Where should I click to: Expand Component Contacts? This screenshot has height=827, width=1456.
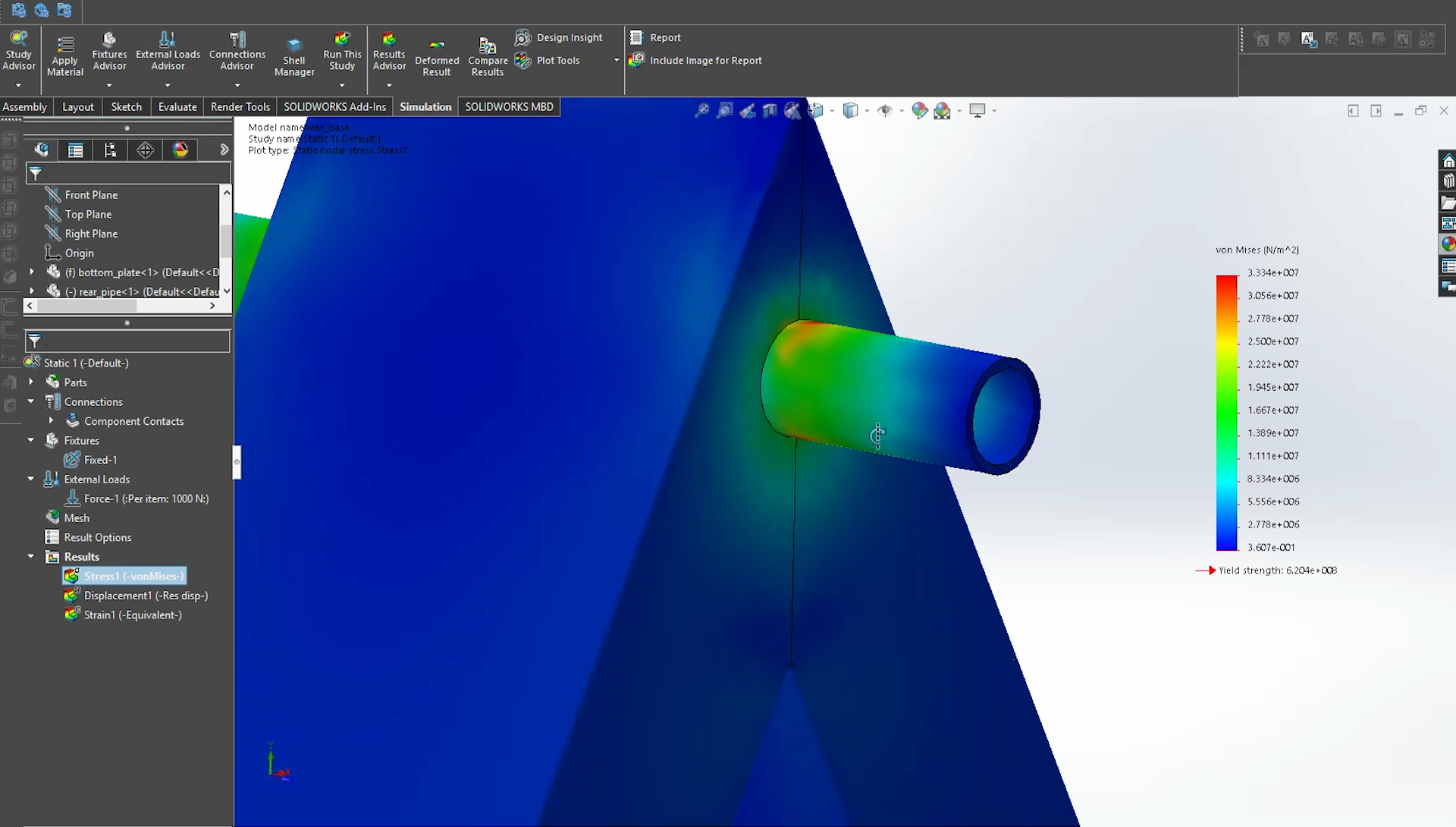[51, 421]
